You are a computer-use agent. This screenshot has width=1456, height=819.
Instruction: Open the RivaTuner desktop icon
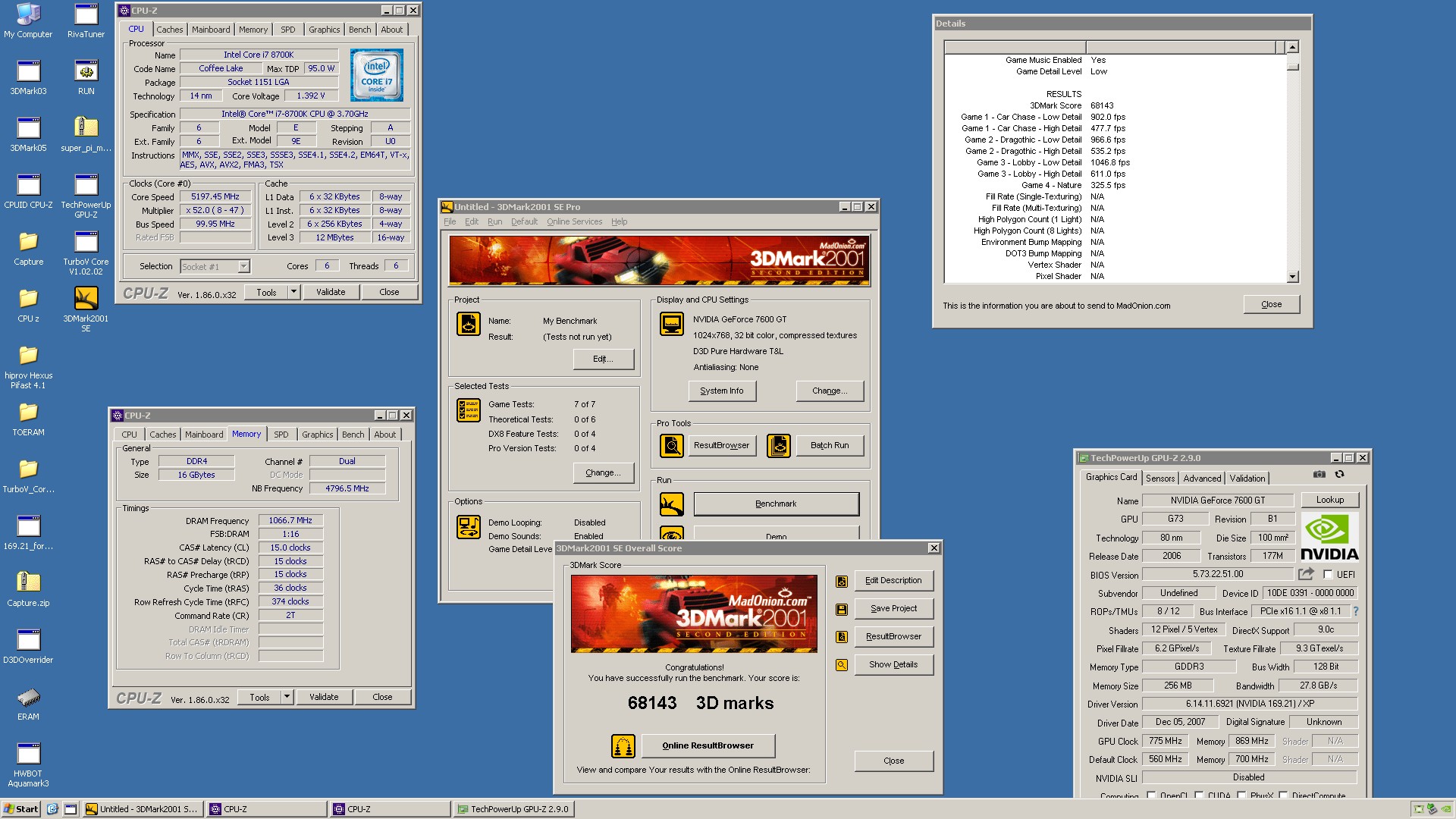click(86, 20)
